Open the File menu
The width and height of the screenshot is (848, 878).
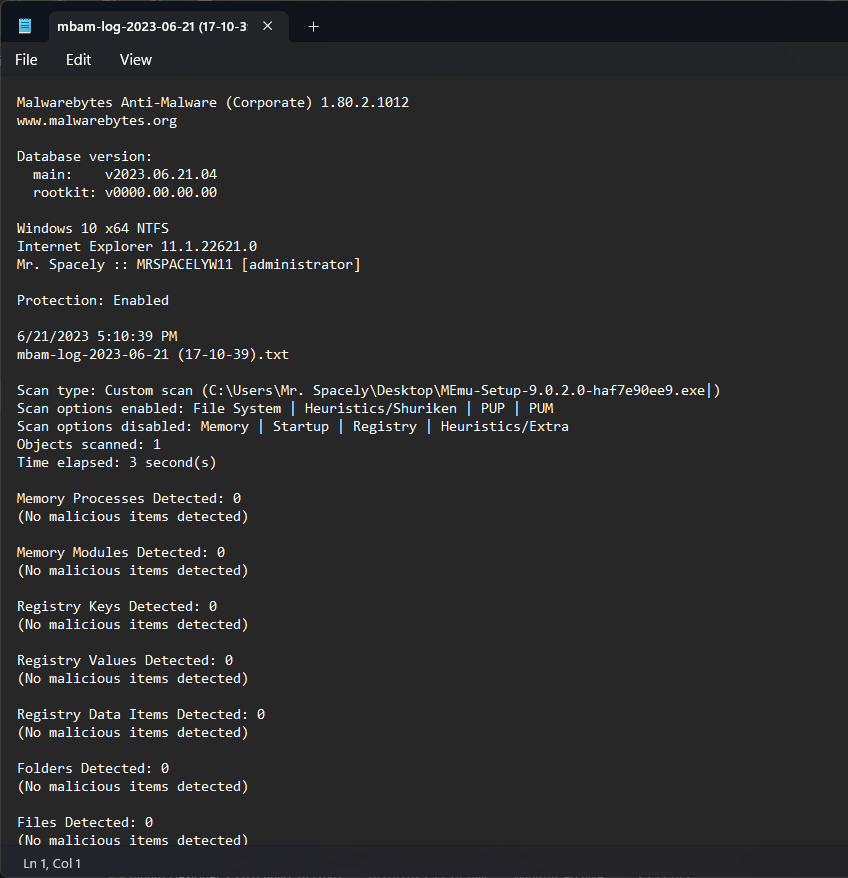[x=26, y=60]
